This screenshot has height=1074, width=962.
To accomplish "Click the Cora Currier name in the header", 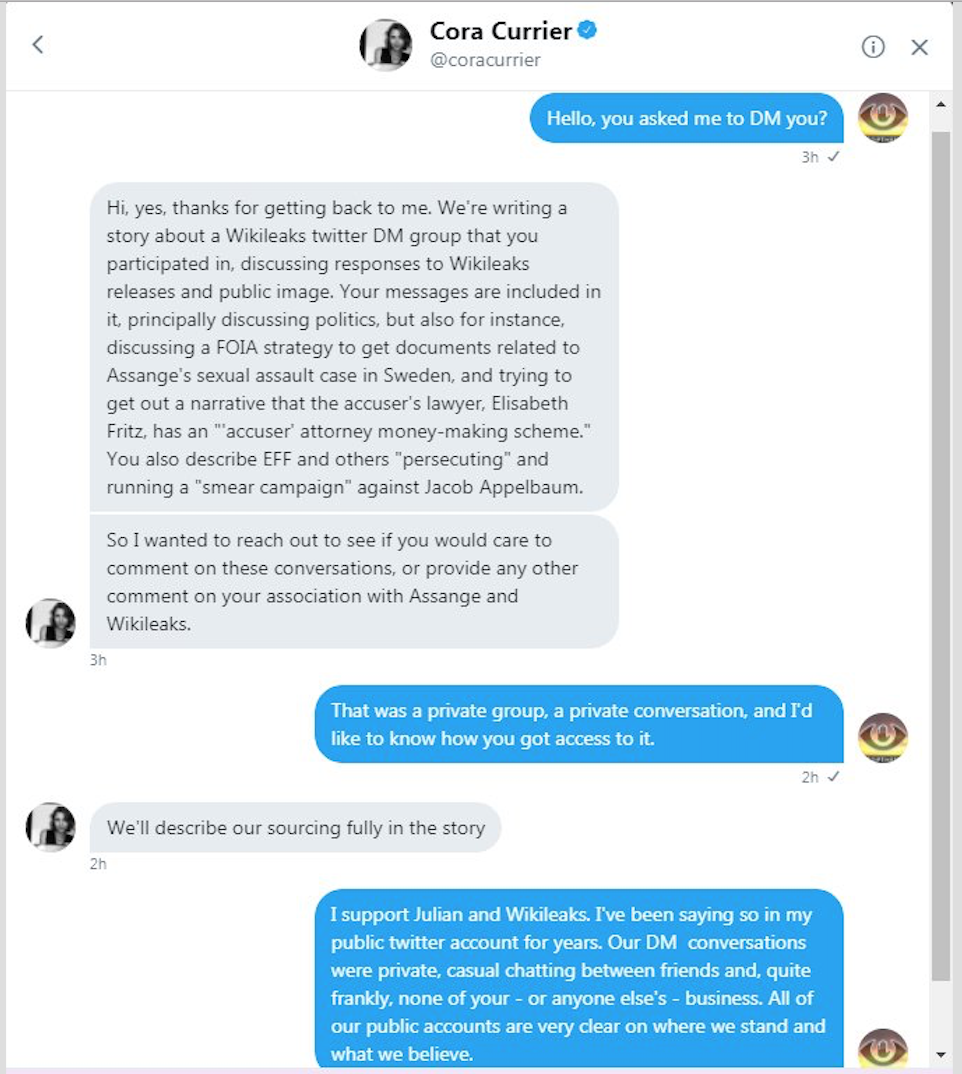I will point(500,31).
